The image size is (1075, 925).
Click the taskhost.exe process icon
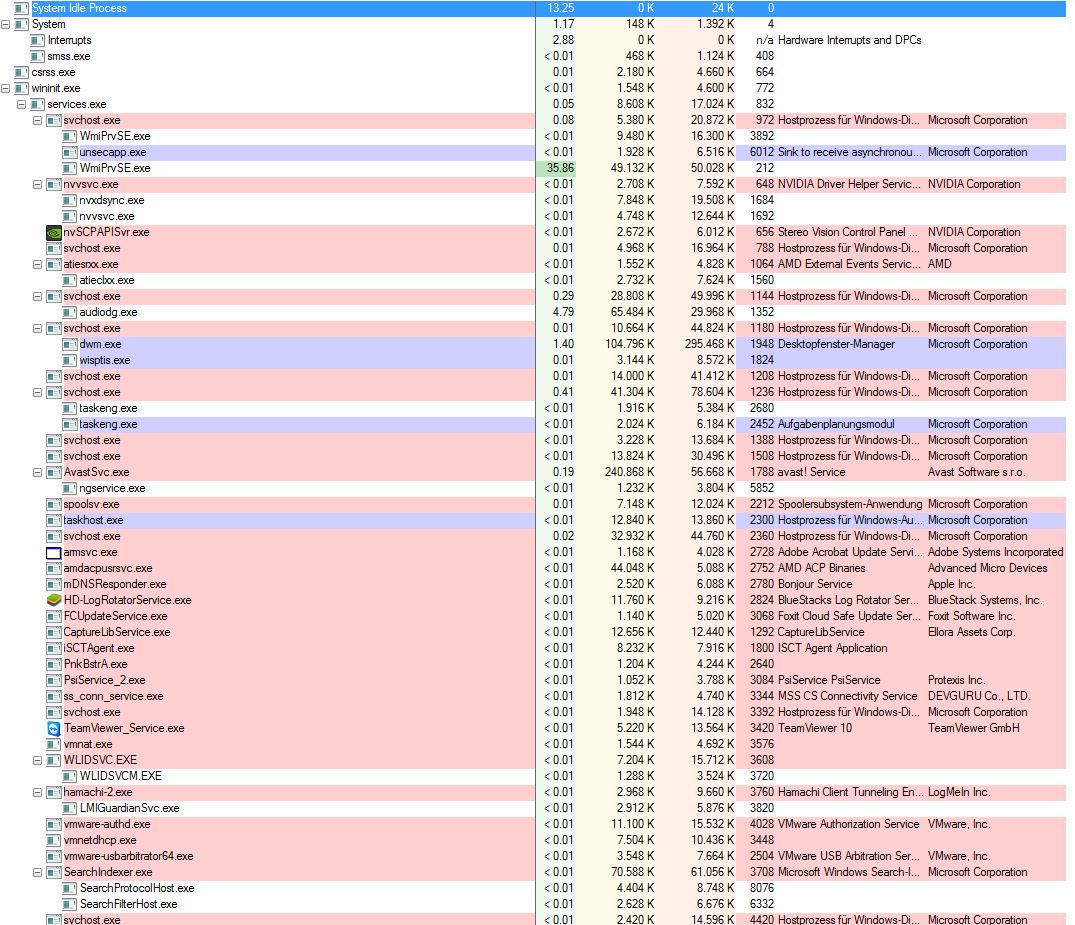pos(53,520)
